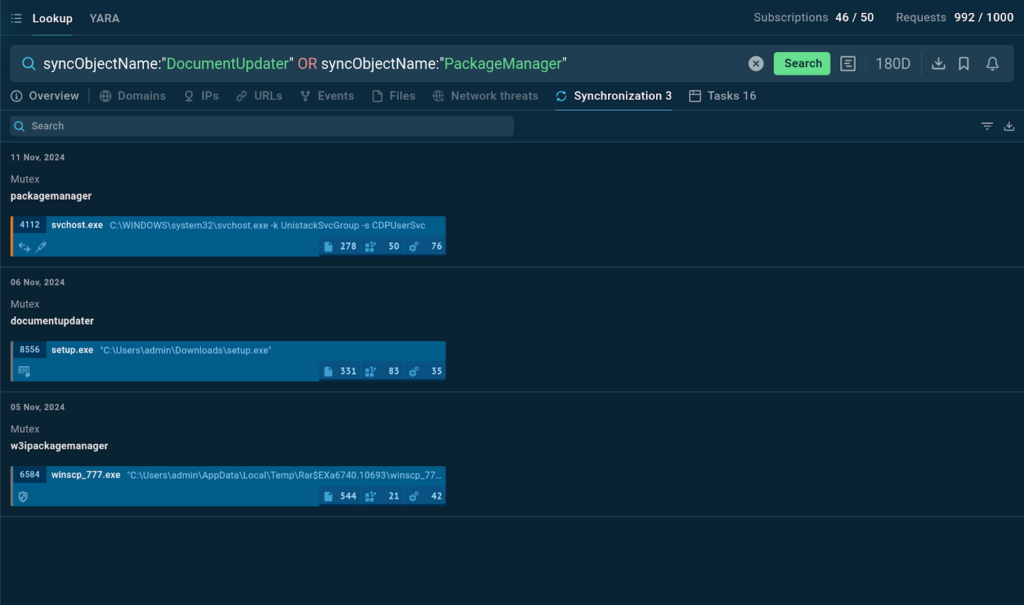Go to the Tasks 16 tab
This screenshot has width=1024, height=605.
pyautogui.click(x=722, y=96)
